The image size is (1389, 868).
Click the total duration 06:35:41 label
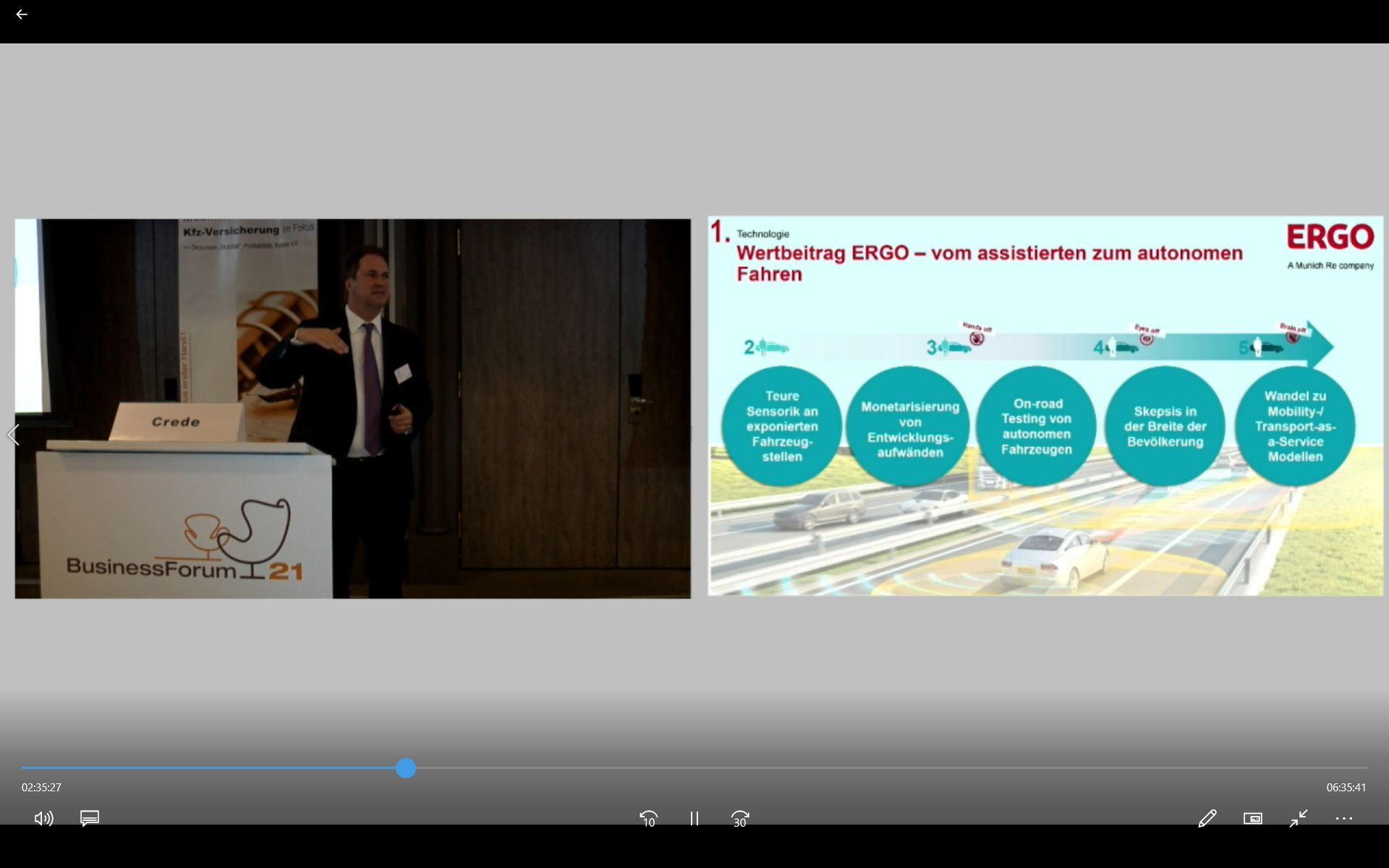pos(1346,787)
